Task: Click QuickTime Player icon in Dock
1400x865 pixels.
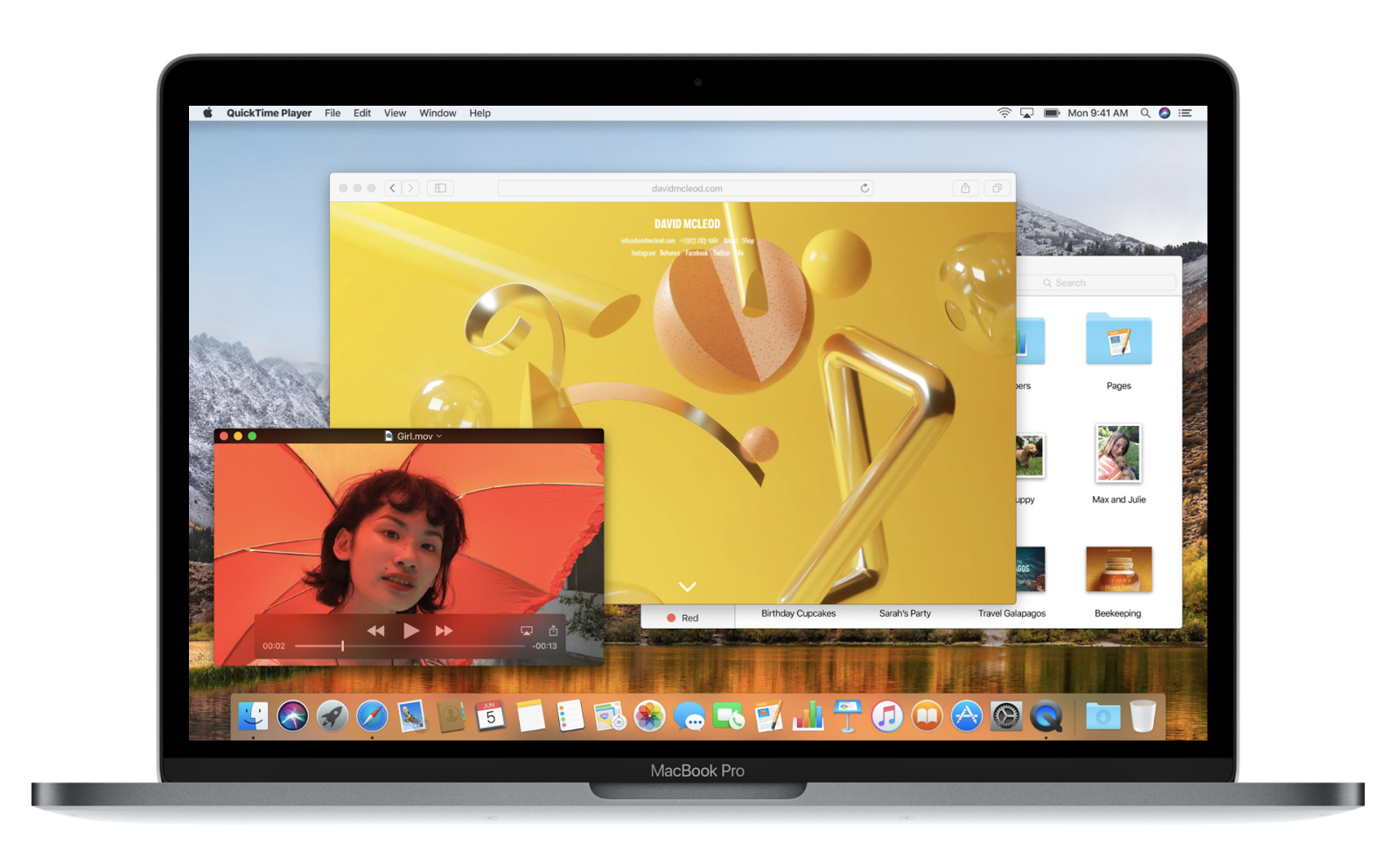Action: (1046, 716)
